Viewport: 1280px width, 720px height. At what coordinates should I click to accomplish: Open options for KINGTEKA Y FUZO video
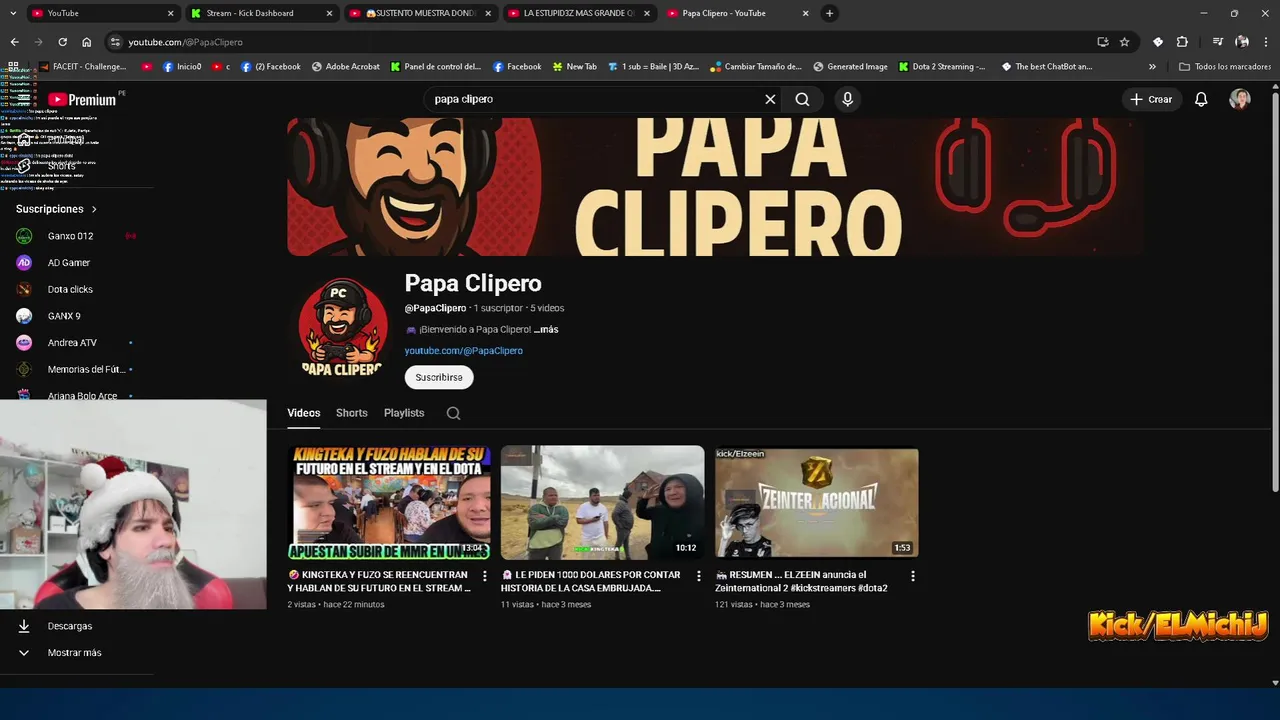coord(485,576)
